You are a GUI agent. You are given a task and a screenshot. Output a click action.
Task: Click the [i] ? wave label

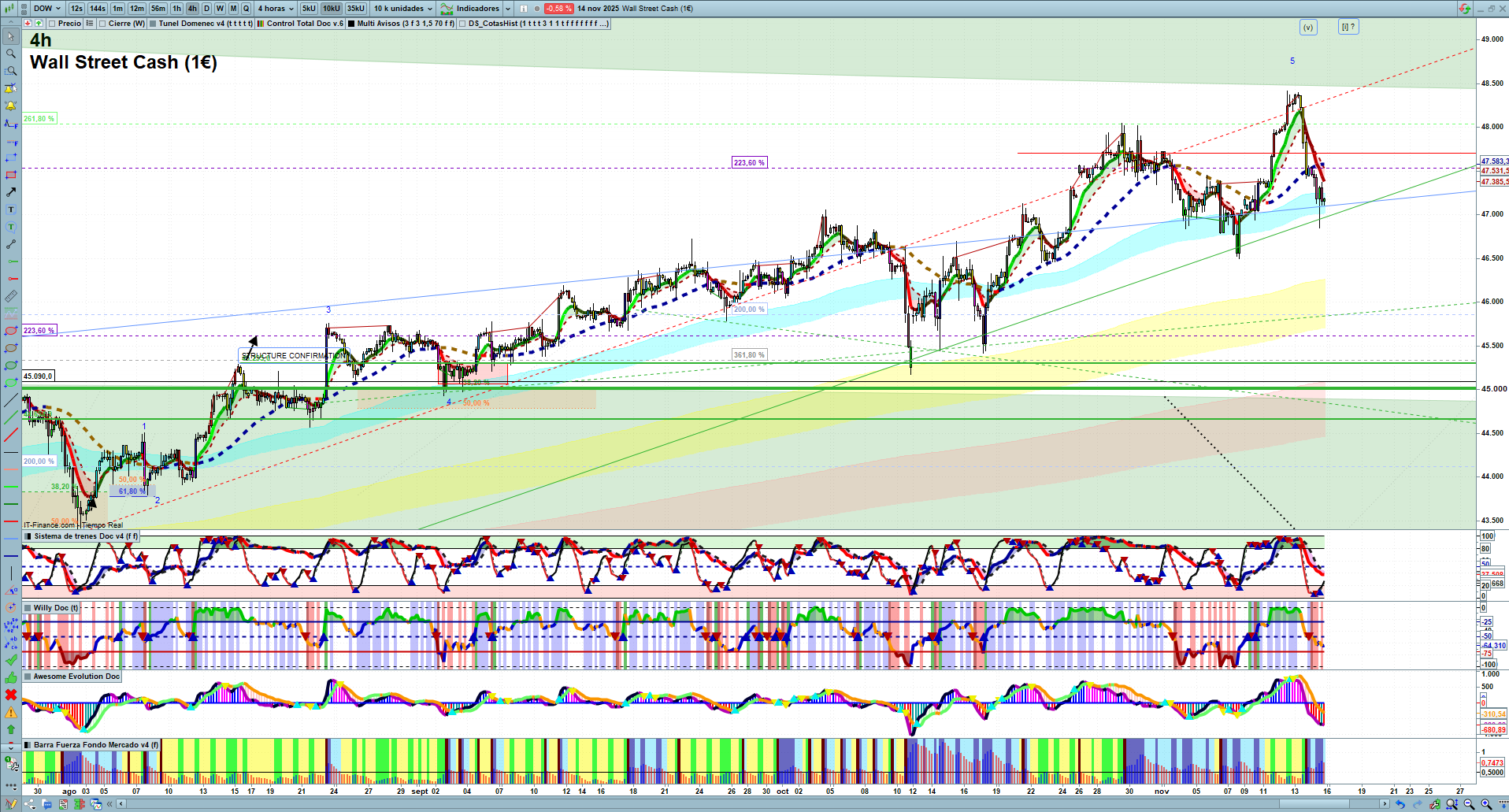point(1348,27)
